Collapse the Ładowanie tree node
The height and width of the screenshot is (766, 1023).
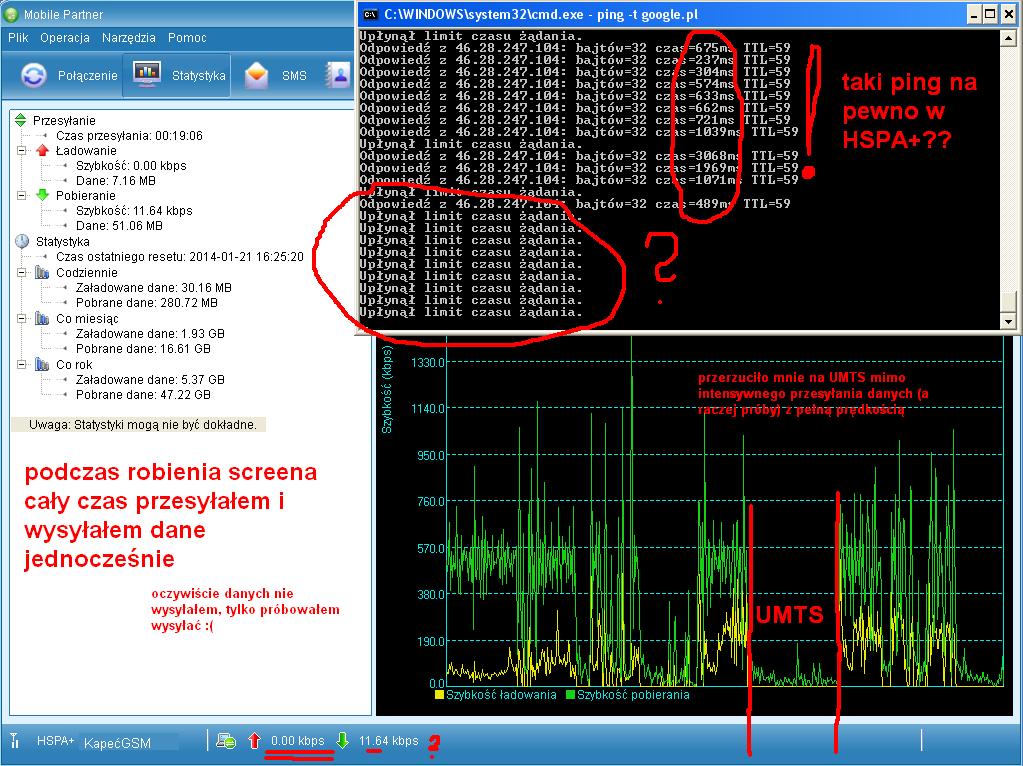click(x=22, y=150)
